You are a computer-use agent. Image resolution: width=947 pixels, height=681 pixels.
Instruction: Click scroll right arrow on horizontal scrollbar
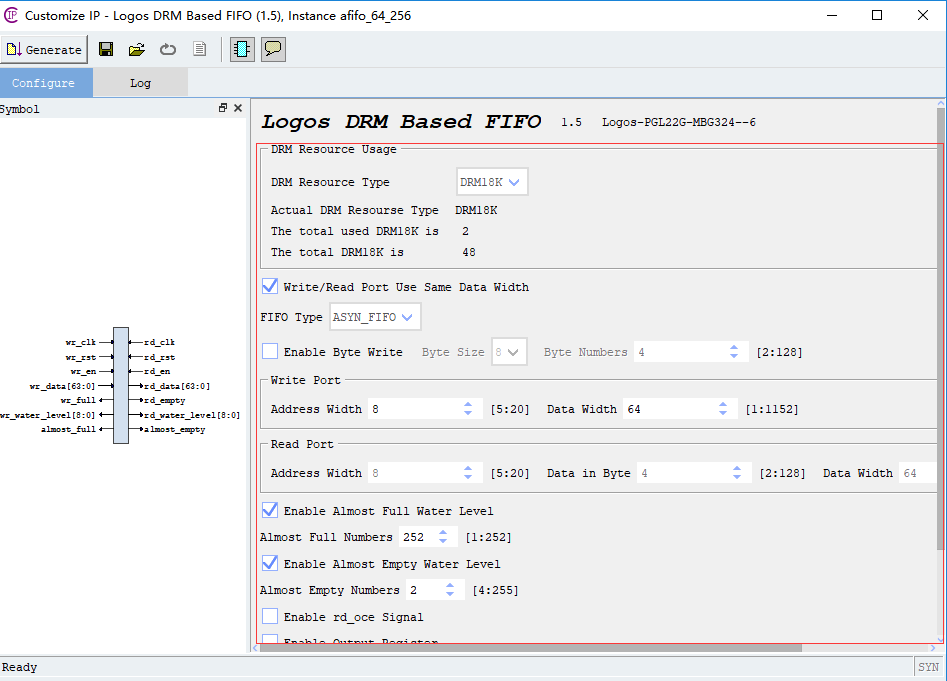(x=933, y=648)
